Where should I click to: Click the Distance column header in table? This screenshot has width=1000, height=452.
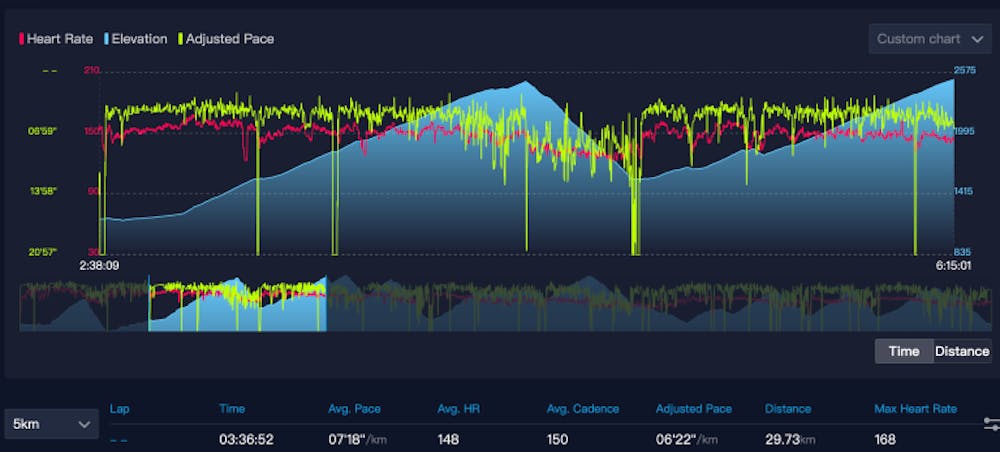coord(788,409)
